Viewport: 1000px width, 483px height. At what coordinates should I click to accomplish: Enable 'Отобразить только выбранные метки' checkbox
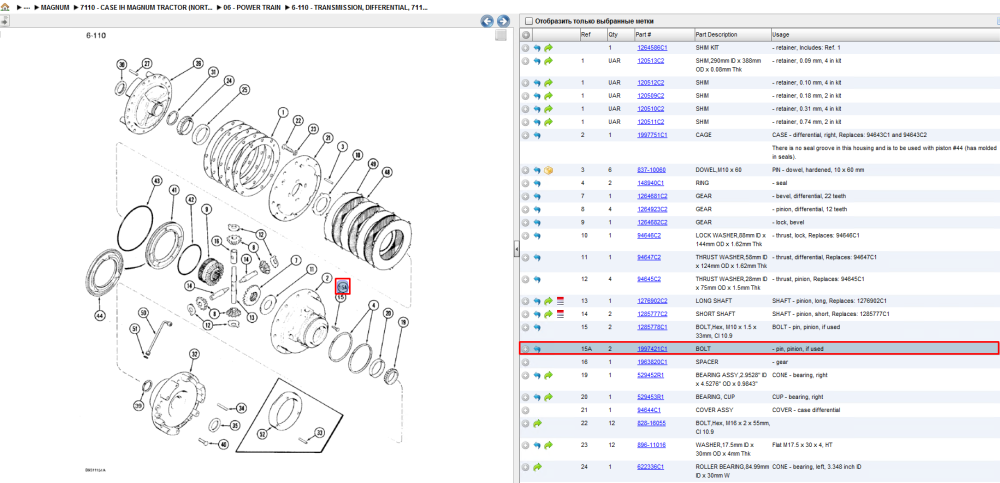528,21
